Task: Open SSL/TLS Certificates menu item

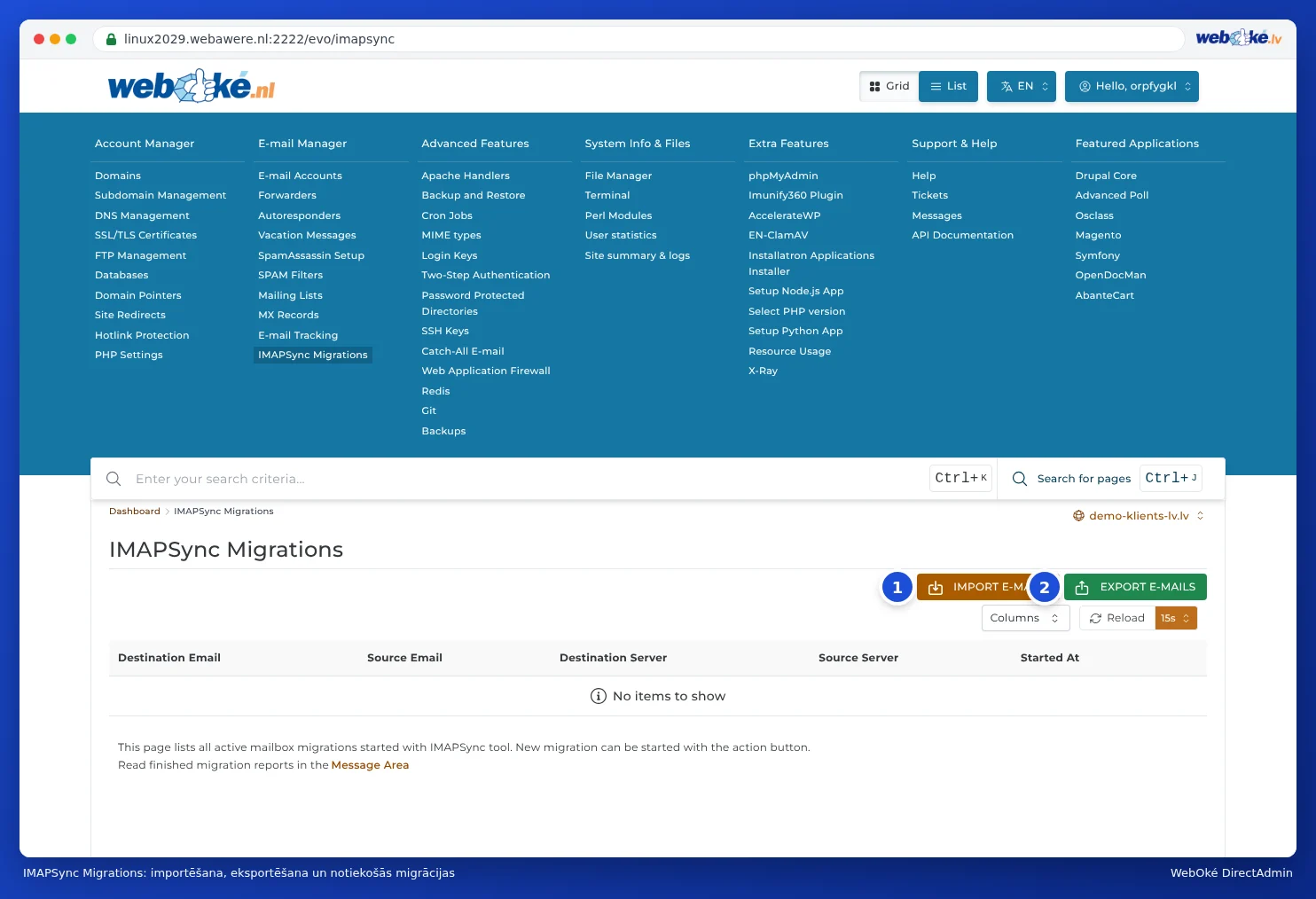Action: pos(145,235)
